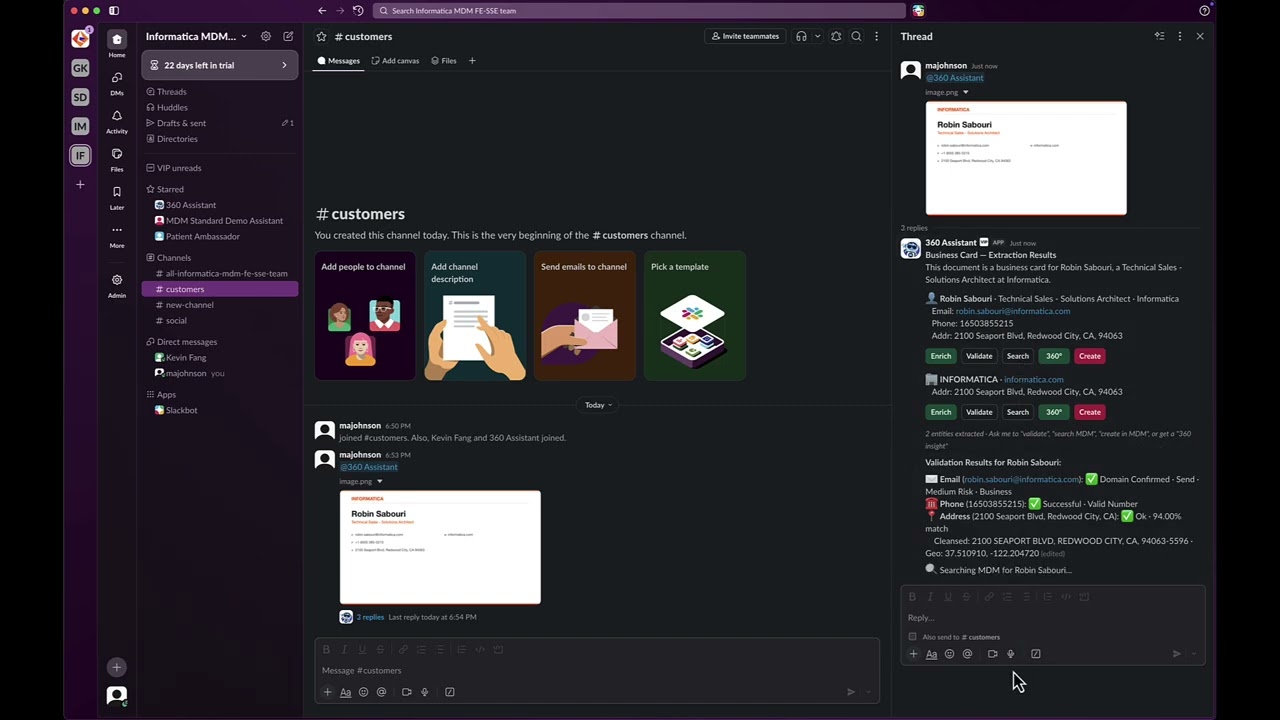Open the Today date dropdown
Viewport: 1280px width, 720px height.
click(598, 405)
